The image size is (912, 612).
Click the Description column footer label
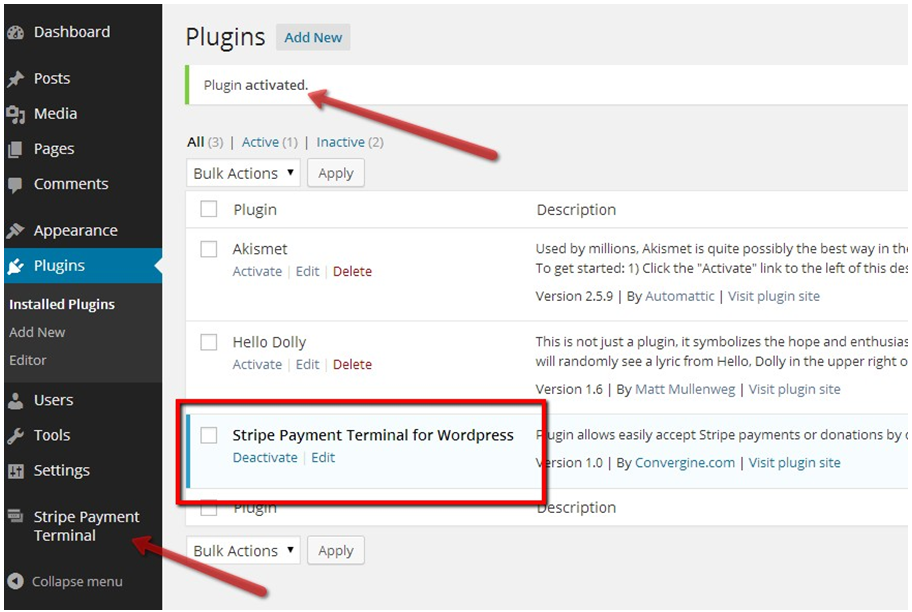tap(576, 508)
